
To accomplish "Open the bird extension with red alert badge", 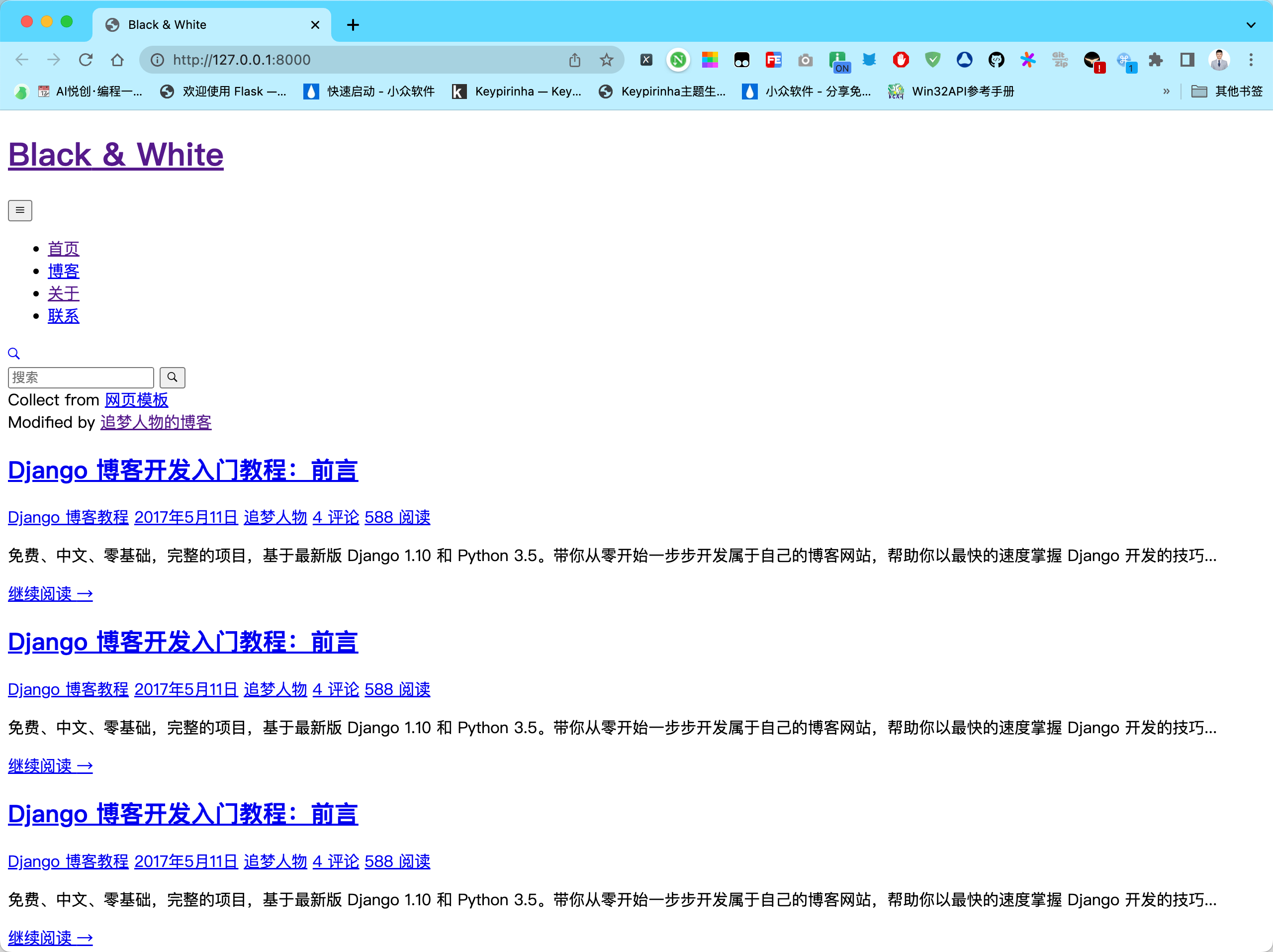I will tap(1093, 62).
